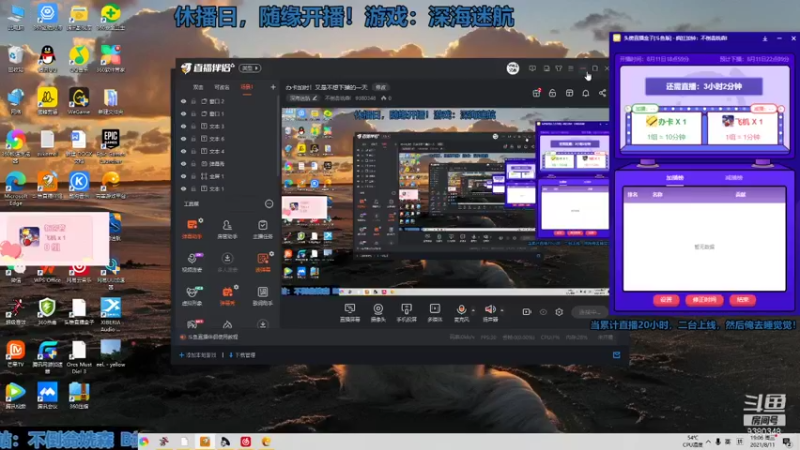Image resolution: width=800 pixels, height=450 pixels.
Task: Open the notification center in taskbar
Action: point(787,441)
